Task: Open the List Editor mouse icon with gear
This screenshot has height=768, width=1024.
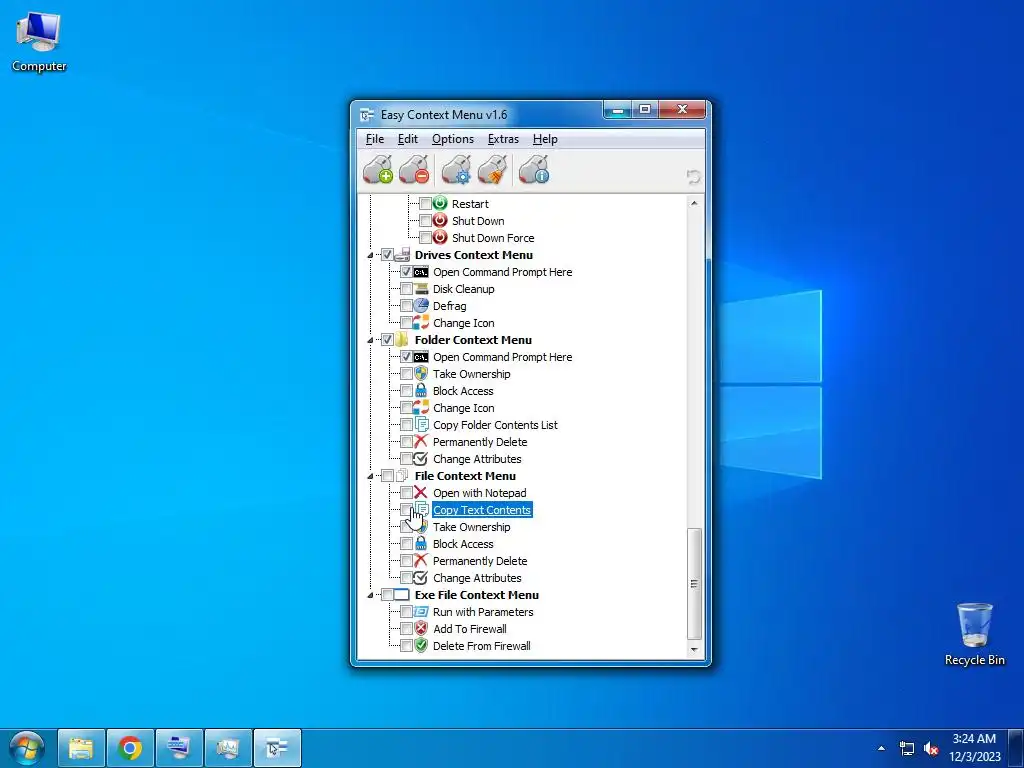Action: coord(456,170)
